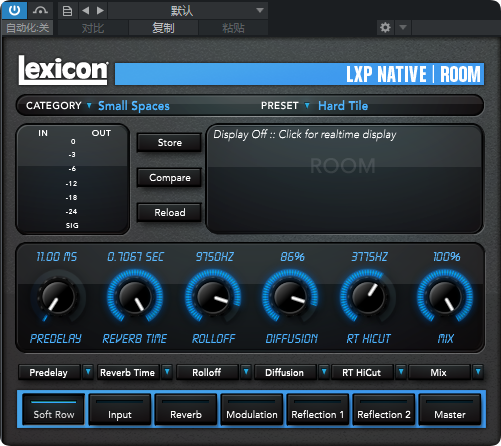The width and height of the screenshot is (501, 446).
Task: Switch to the Reflection 2 tab
Action: pos(384,409)
